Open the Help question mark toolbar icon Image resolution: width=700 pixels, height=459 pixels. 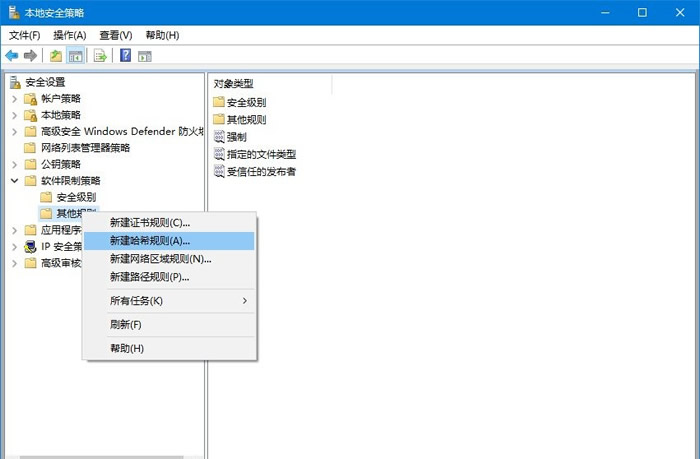coord(125,55)
